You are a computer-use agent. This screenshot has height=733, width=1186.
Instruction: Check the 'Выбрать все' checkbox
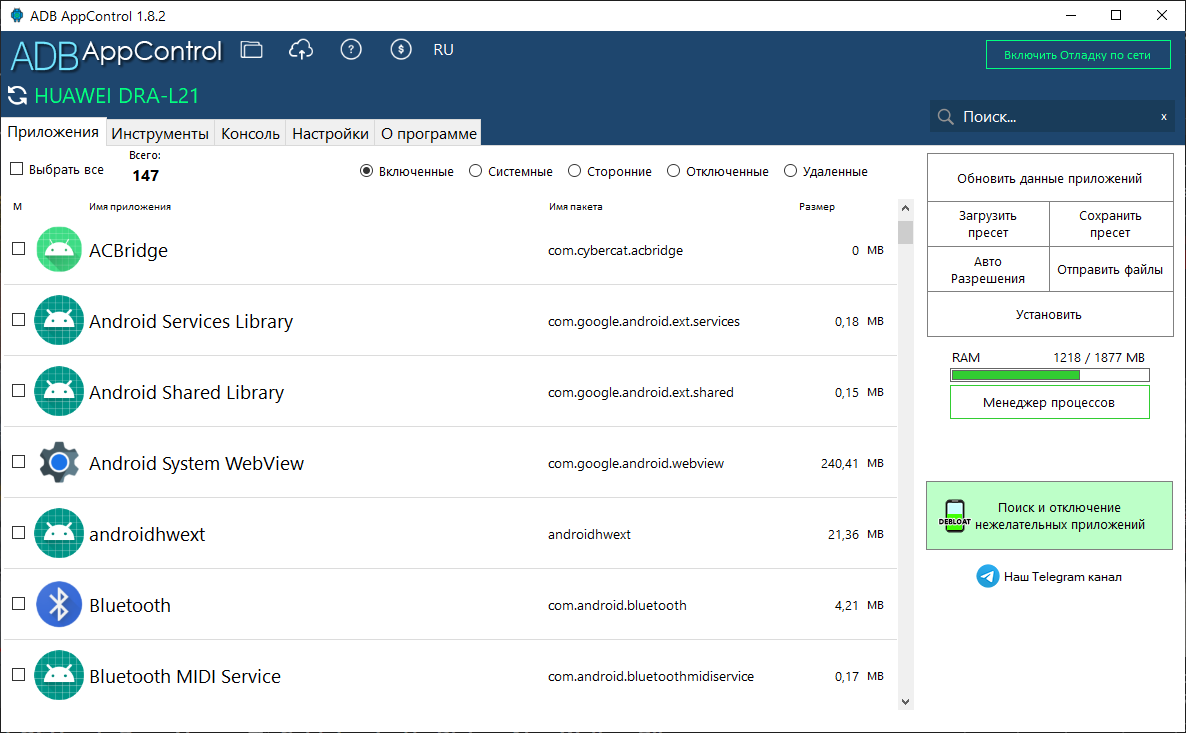click(17, 169)
